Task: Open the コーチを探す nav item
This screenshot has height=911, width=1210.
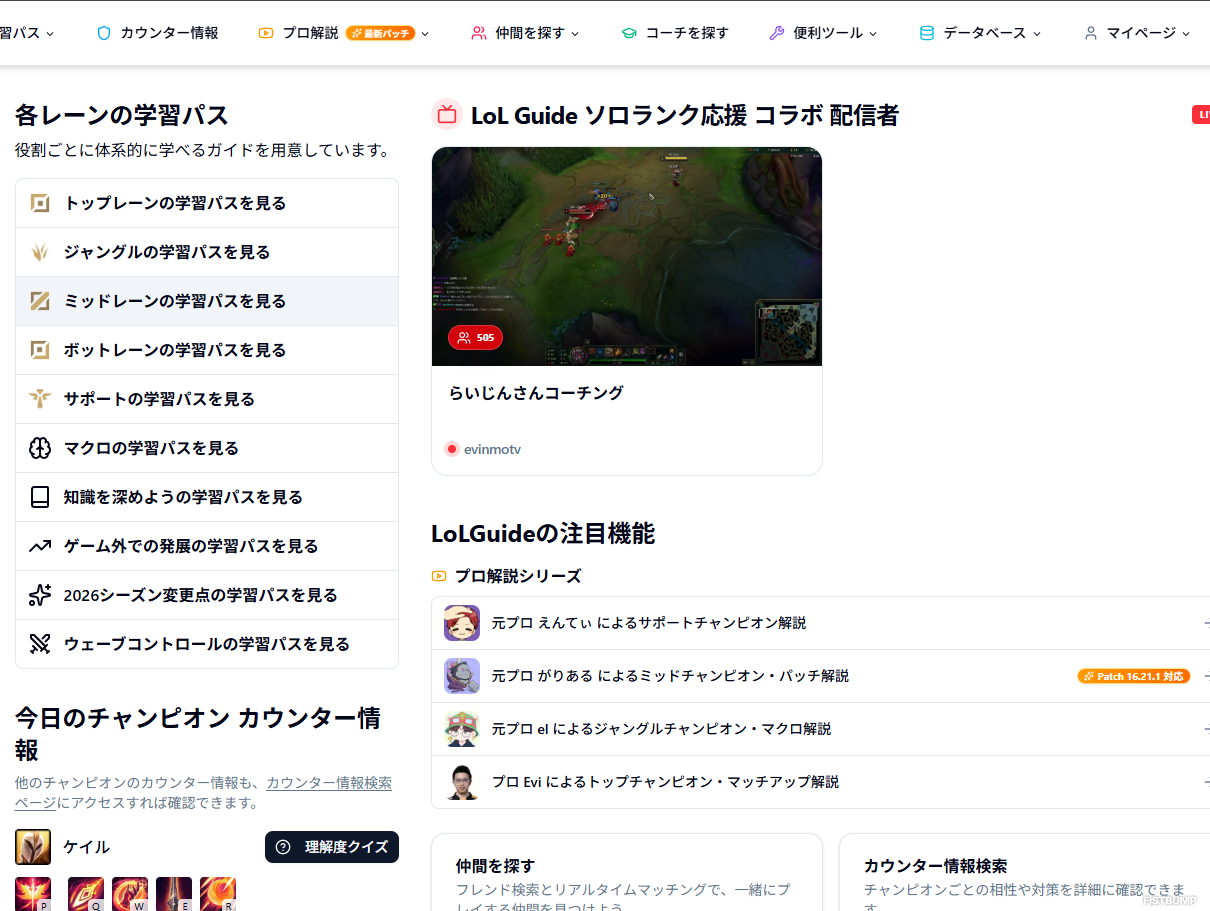Action: [x=675, y=33]
